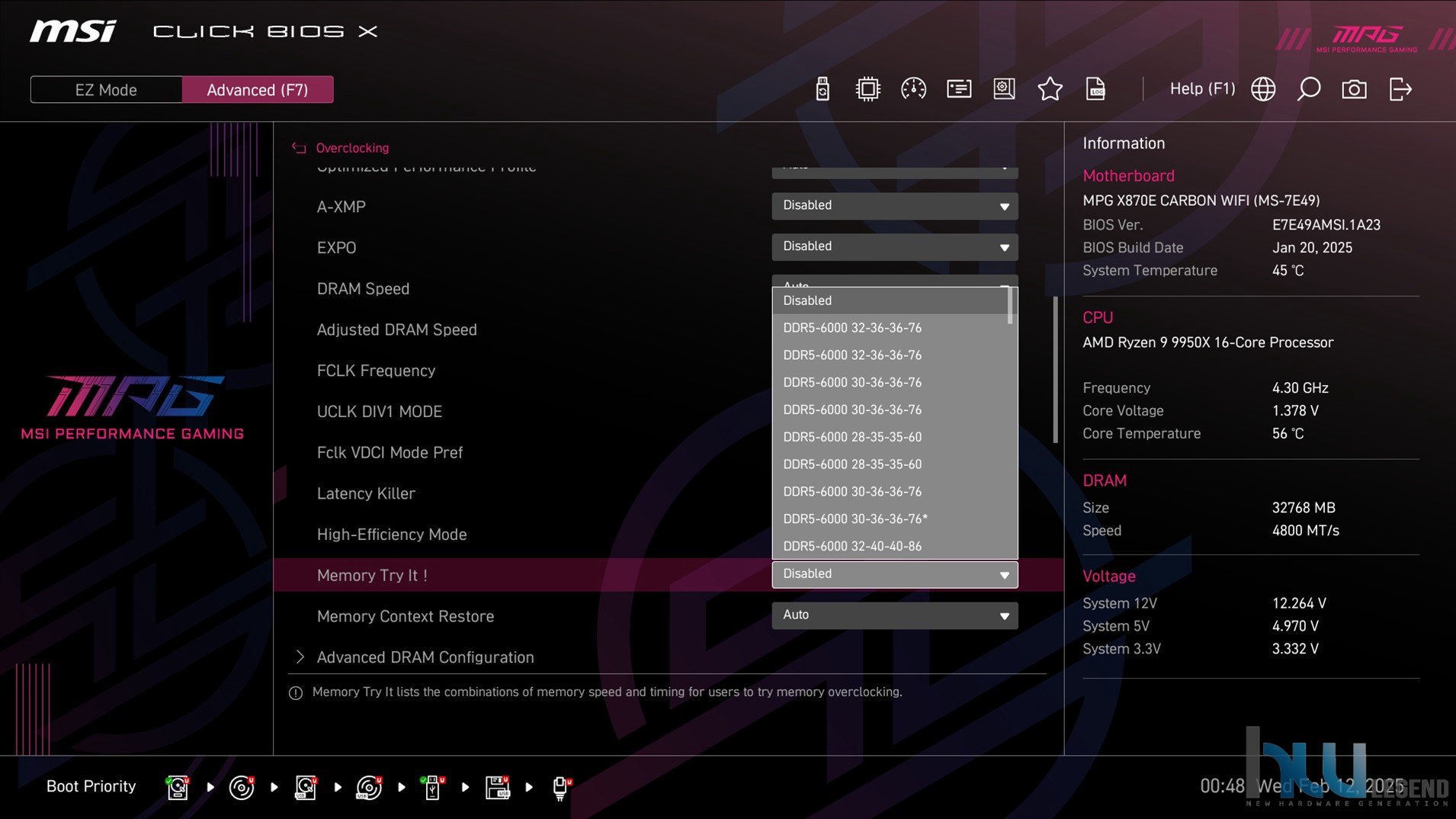This screenshot has width=1456, height=819.
Task: Choose DDR5-6000 32-40-40-86 option
Action: pos(890,546)
